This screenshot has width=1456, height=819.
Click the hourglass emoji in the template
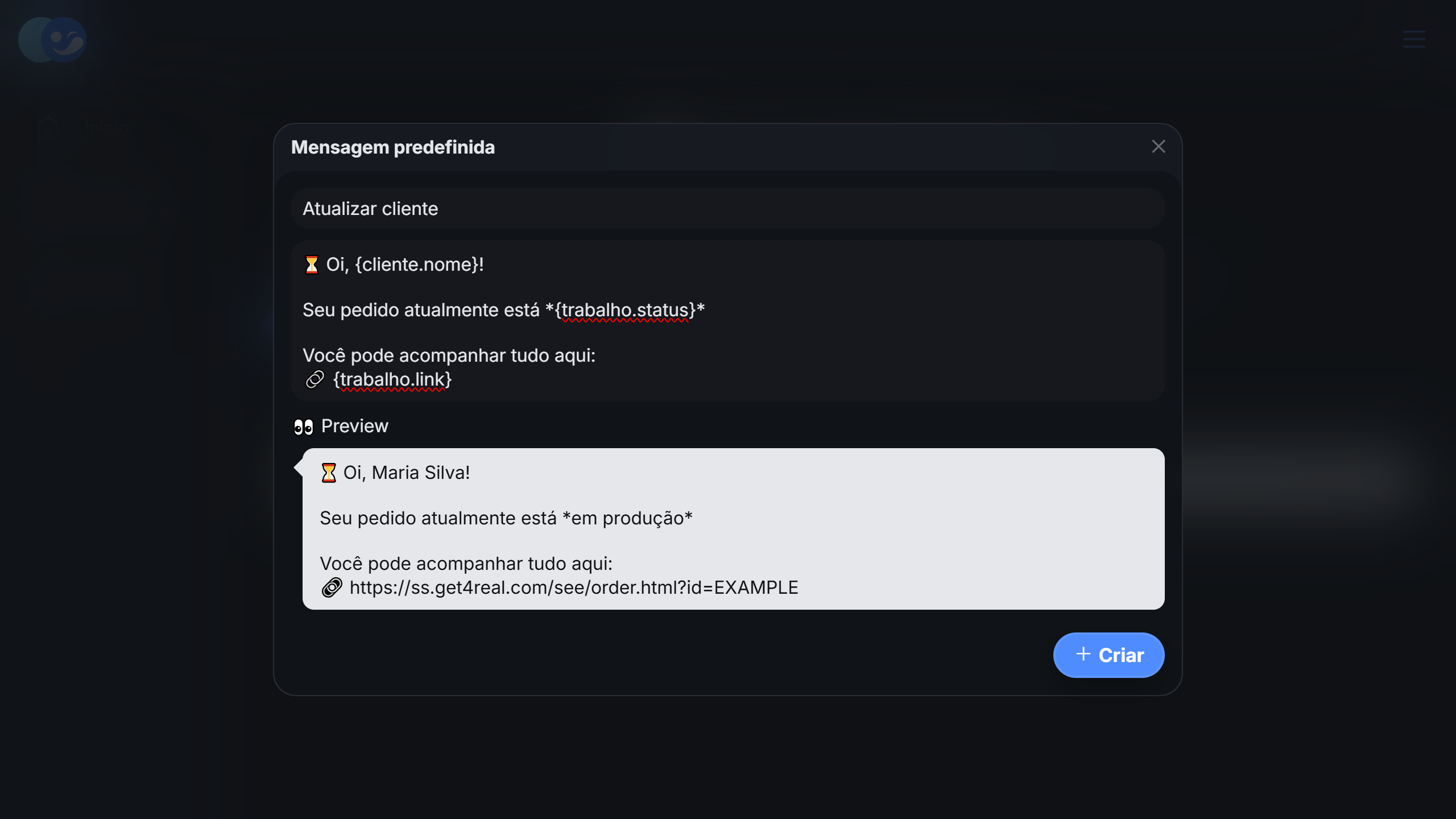(312, 265)
